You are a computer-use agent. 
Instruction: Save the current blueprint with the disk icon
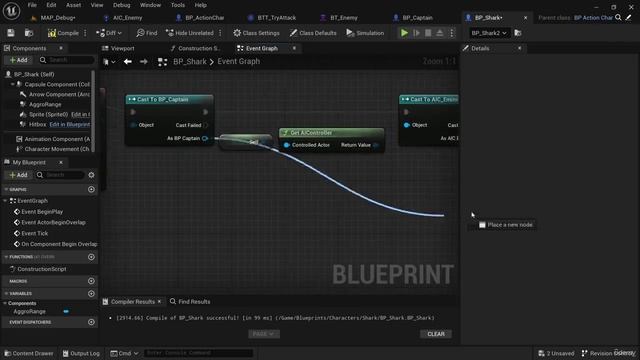11,33
